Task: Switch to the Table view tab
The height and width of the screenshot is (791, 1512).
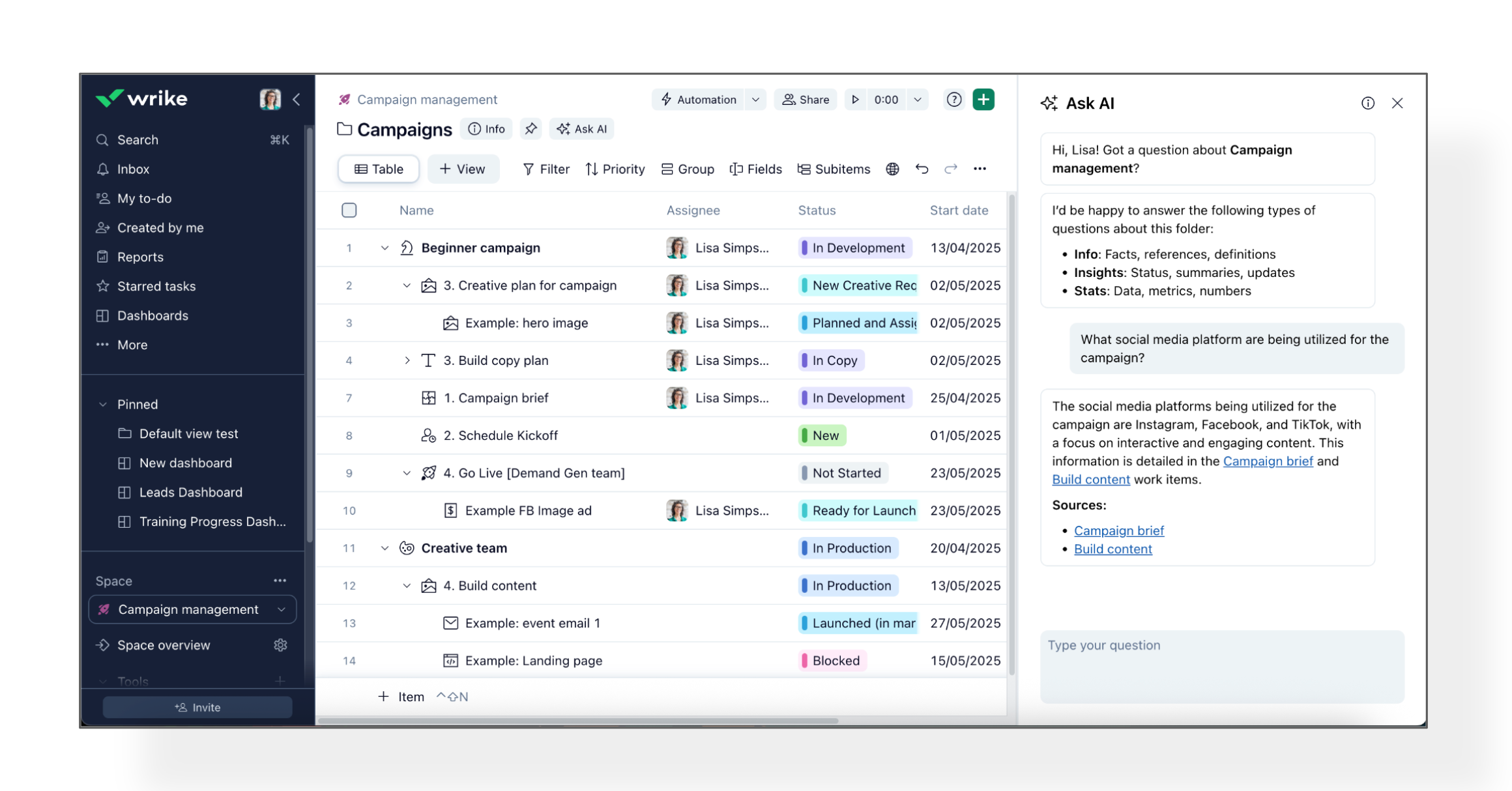Action: 379,169
